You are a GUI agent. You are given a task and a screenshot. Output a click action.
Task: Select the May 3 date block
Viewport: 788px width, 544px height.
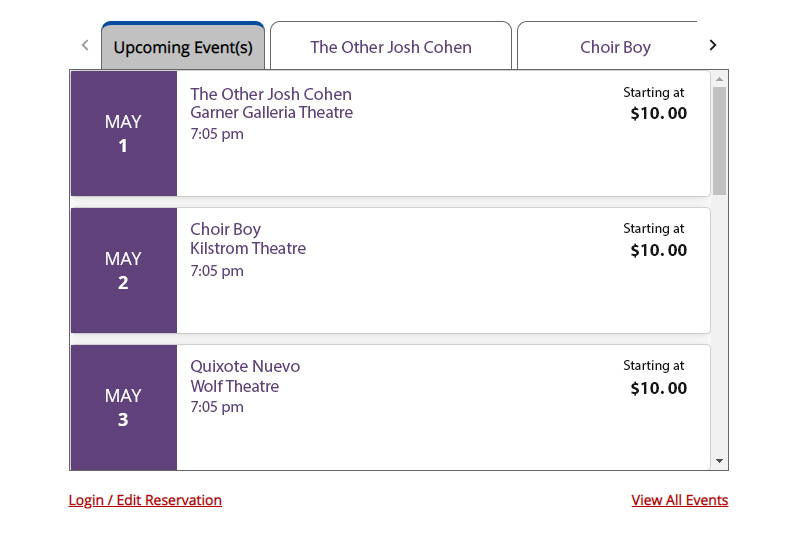coord(123,407)
